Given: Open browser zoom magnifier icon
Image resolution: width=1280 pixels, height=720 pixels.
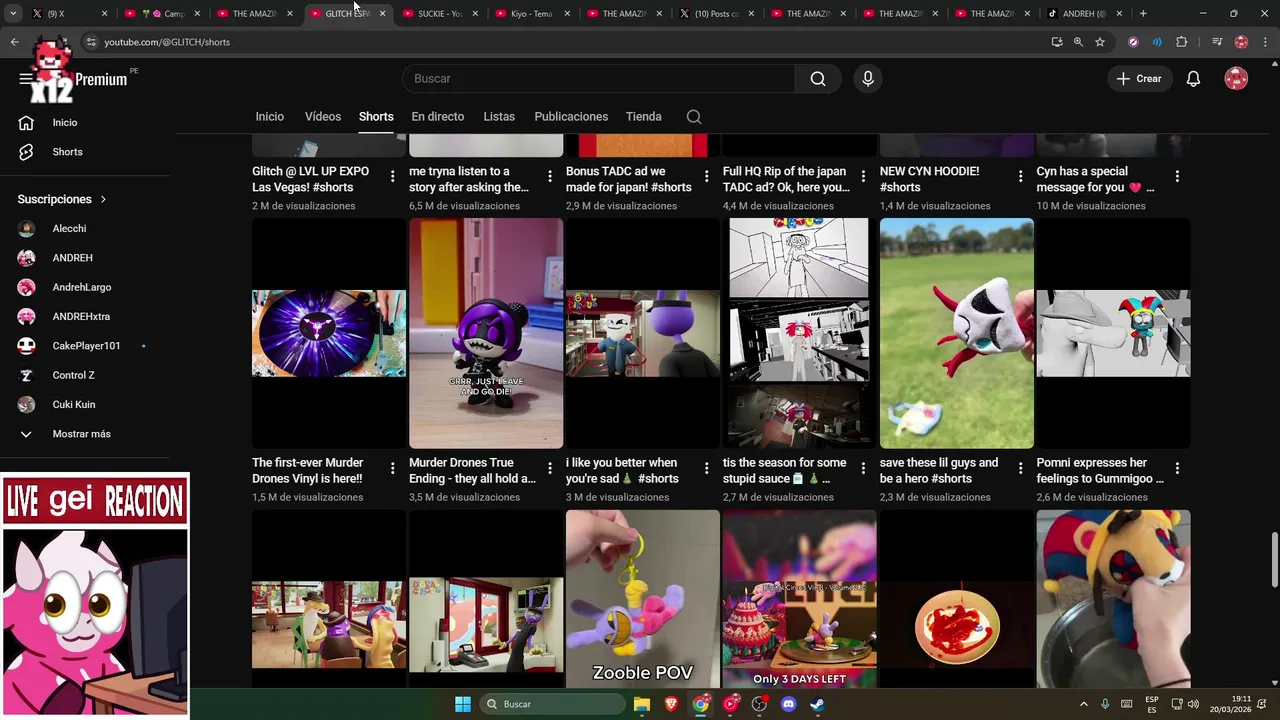Looking at the screenshot, I should click(x=1078, y=42).
